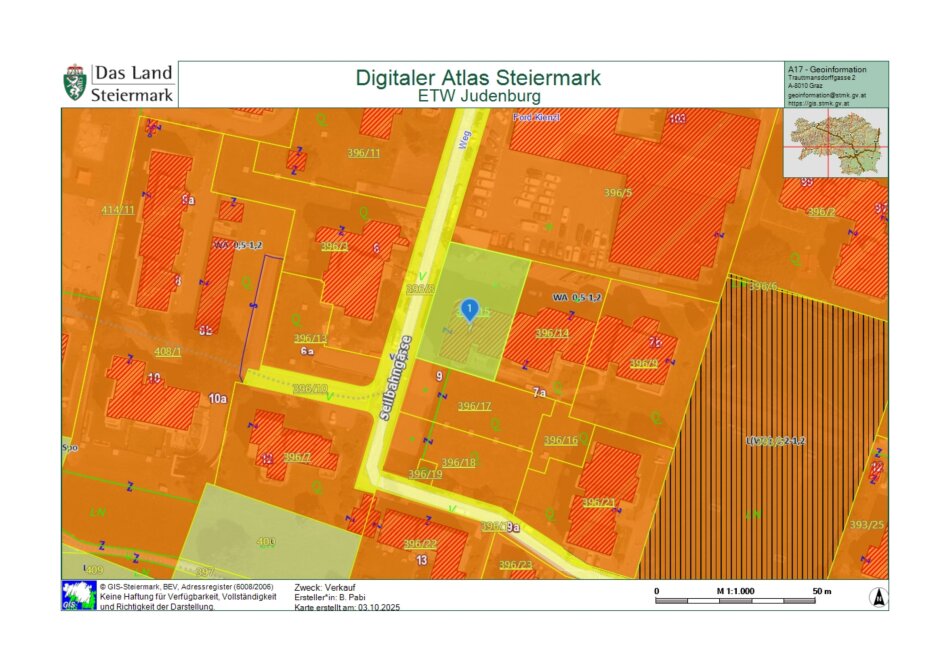Select parcel label 396/13
This screenshot has width=950, height=672.
pos(310,338)
